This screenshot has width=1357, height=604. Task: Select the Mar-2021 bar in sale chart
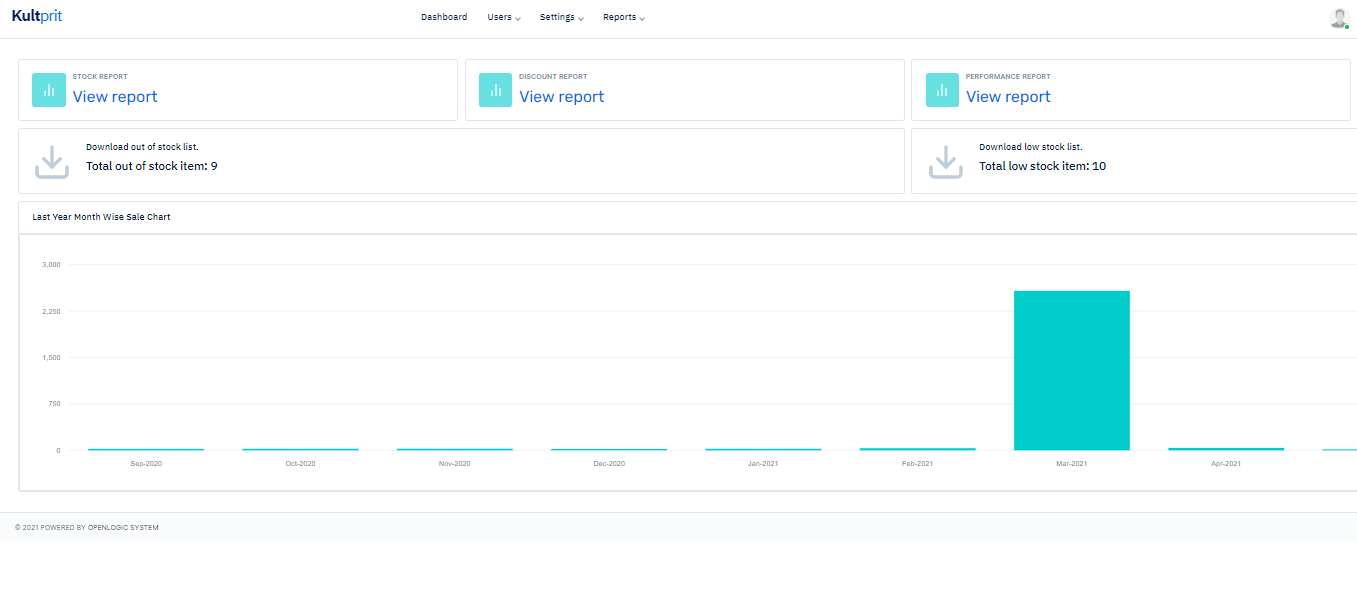1071,370
